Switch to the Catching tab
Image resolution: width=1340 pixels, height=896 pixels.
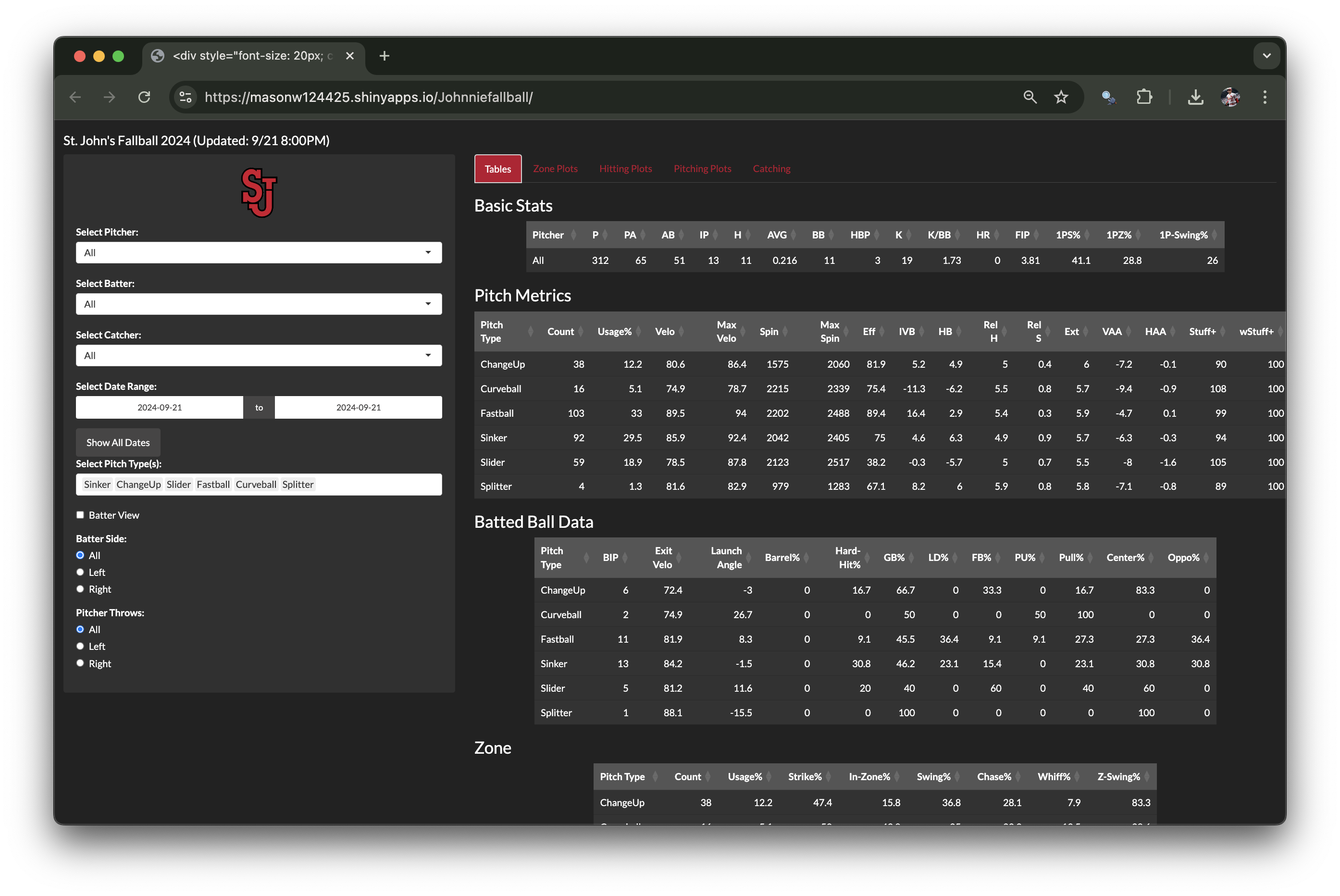coord(771,169)
